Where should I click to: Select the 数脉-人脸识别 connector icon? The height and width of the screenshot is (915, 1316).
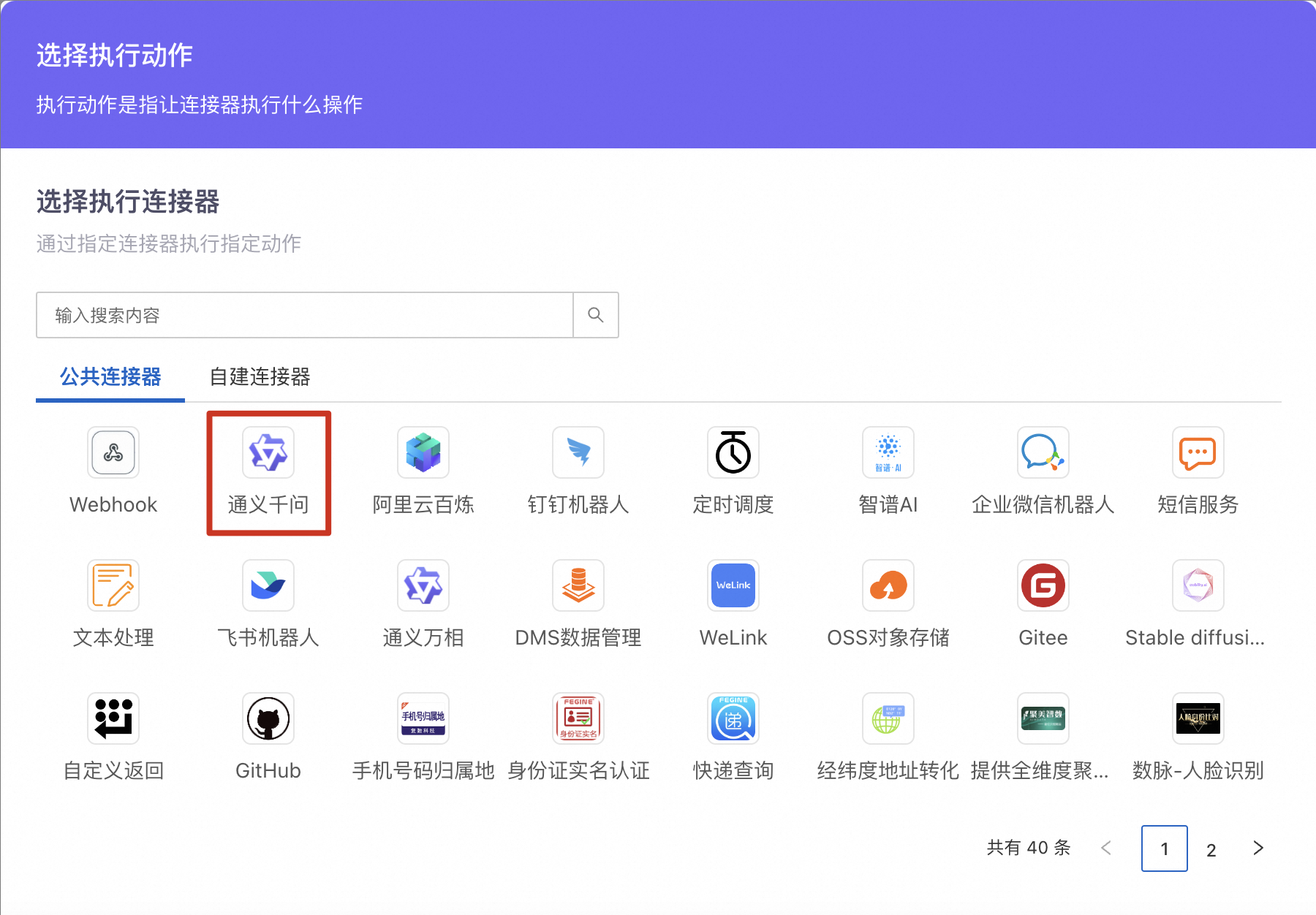click(x=1198, y=718)
